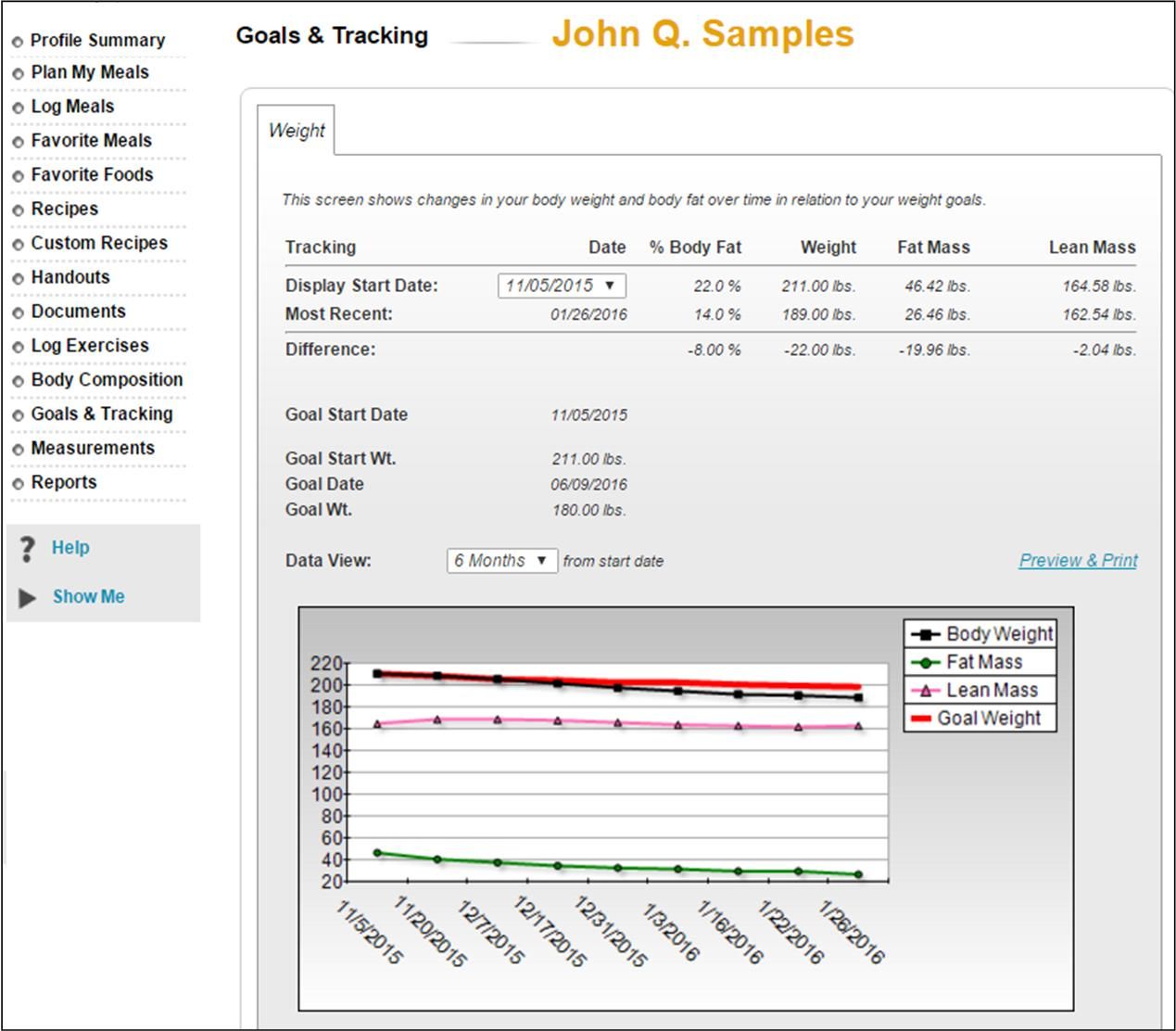Image resolution: width=1176 pixels, height=1031 pixels.
Task: Open the Measurements sidebar item
Action: coord(93,449)
